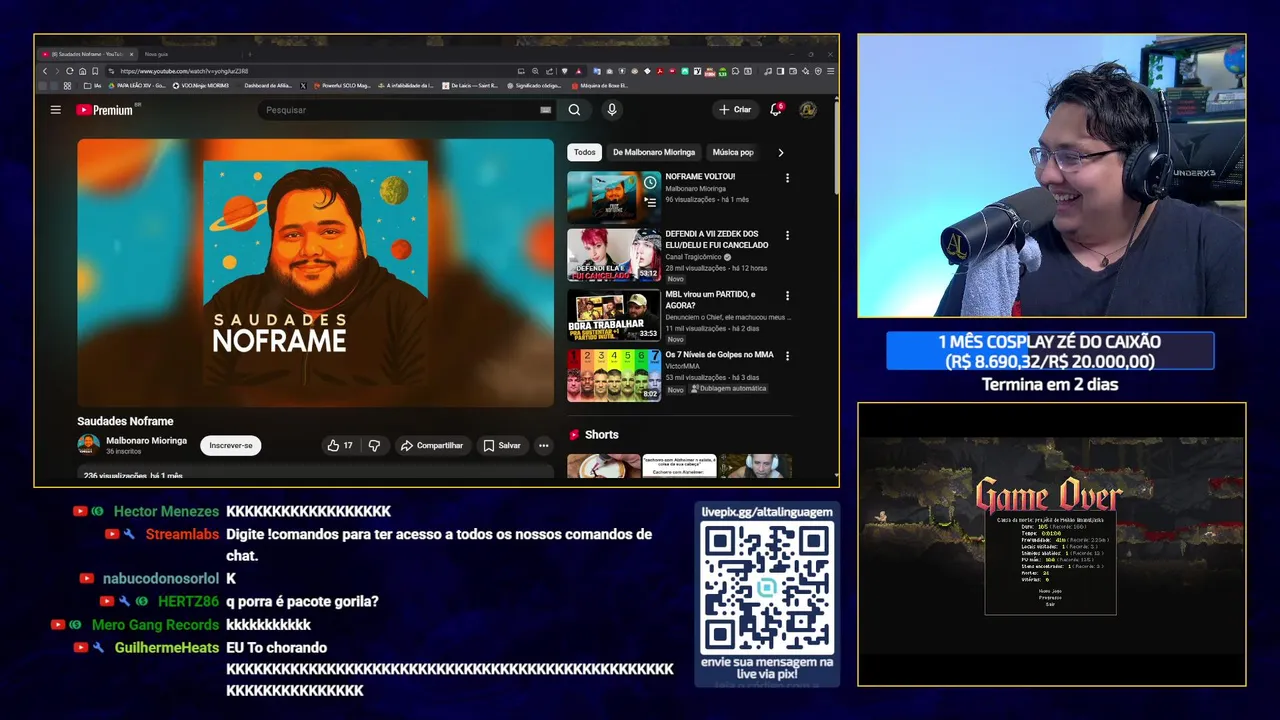Open Os 7 Níveis de Golpes no MMA thumbnail
This screenshot has height=720, width=1280.
click(614, 375)
